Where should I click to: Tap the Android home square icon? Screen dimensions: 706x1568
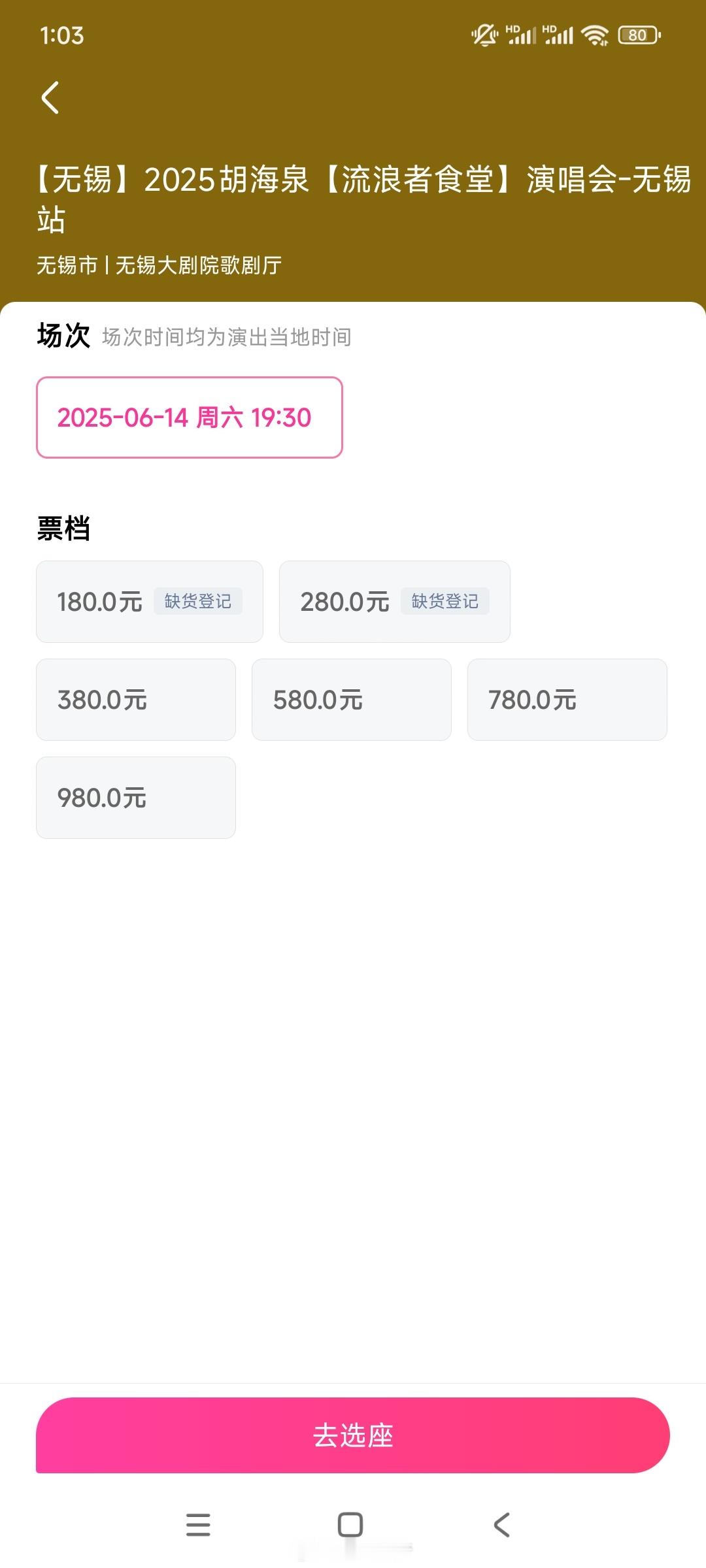(x=350, y=1525)
